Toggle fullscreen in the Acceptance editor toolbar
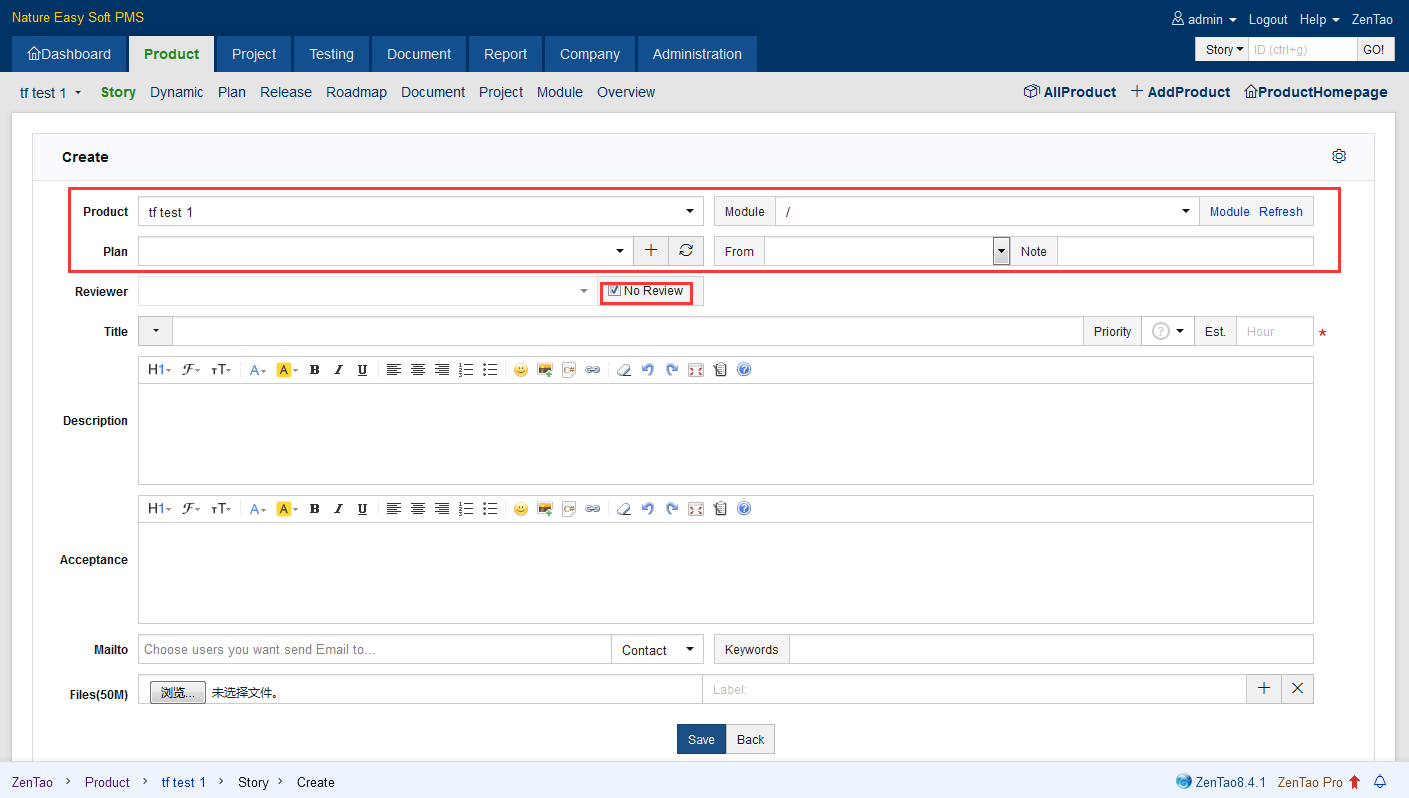Image resolution: width=1409 pixels, height=798 pixels. coord(696,509)
